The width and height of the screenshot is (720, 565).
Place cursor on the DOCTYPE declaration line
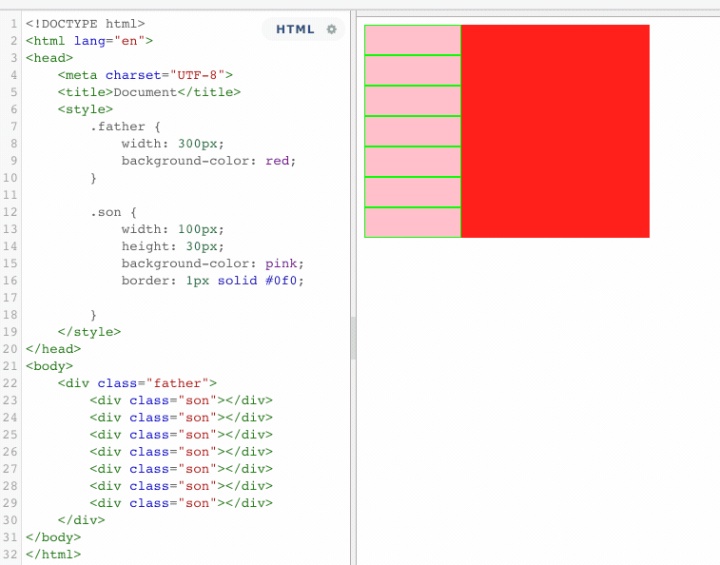(85, 23)
